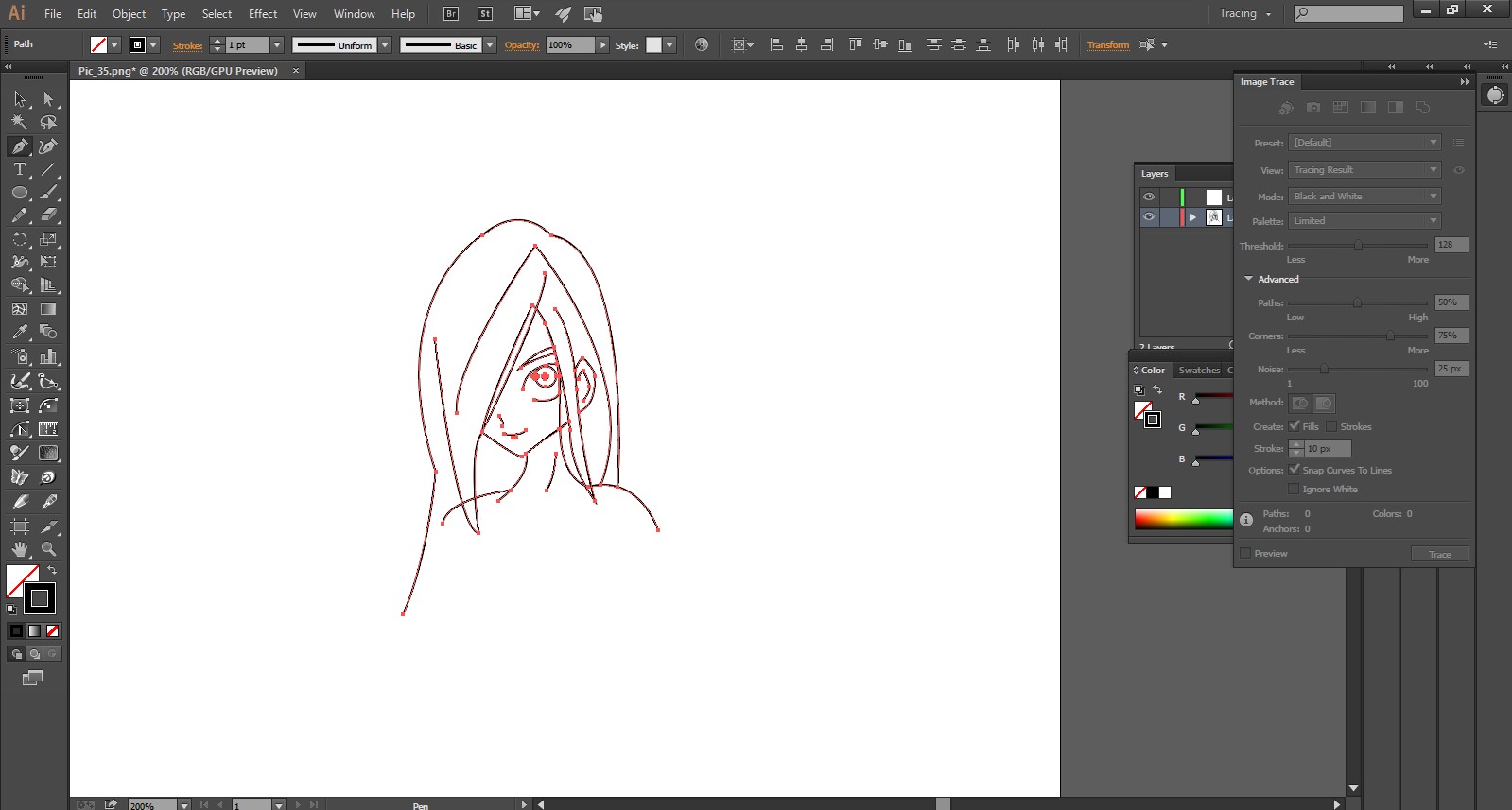Toggle visibility of the second layer
Screen dimensions: 1512x810
[x=1149, y=216]
